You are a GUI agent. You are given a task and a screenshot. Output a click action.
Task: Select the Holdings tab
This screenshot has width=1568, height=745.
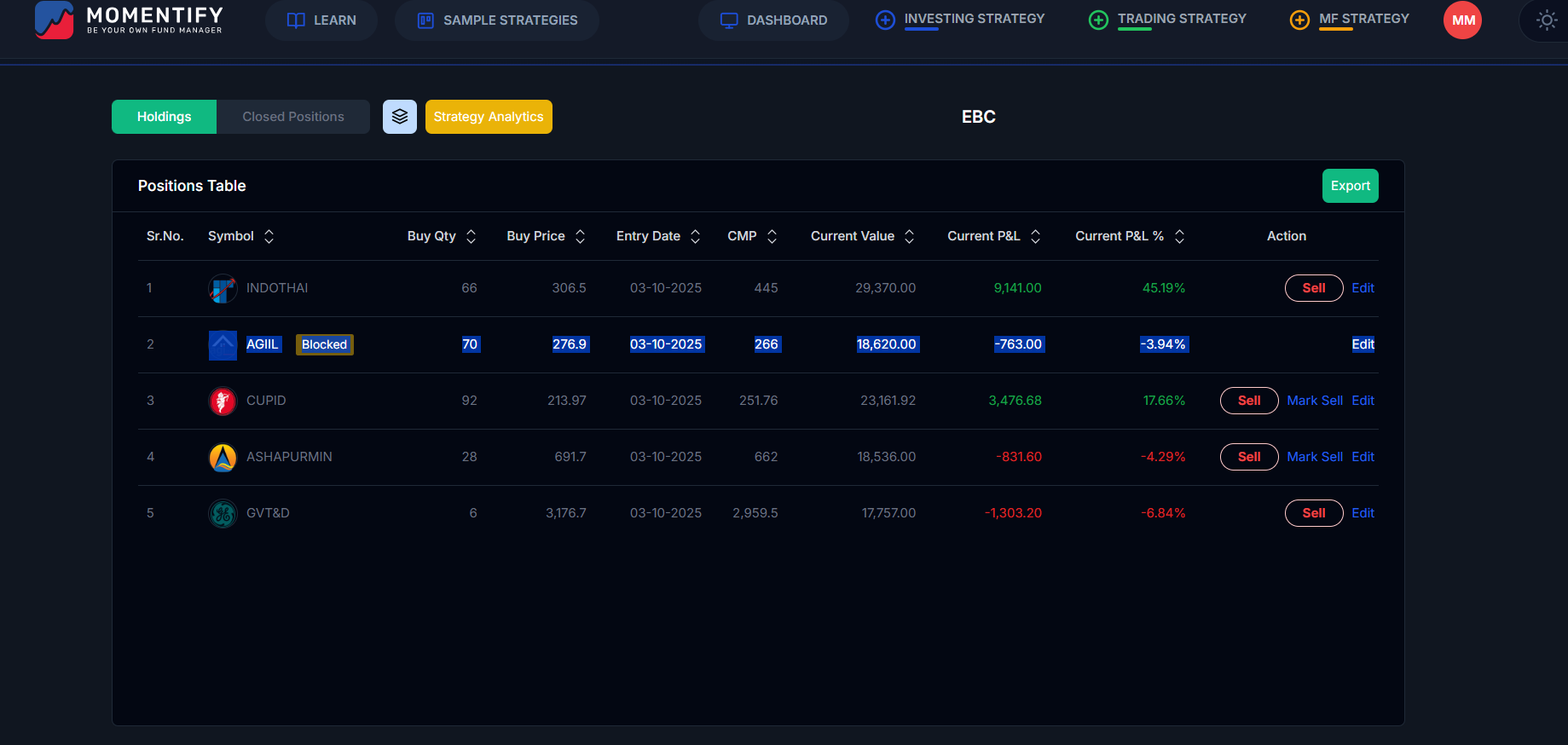164,117
